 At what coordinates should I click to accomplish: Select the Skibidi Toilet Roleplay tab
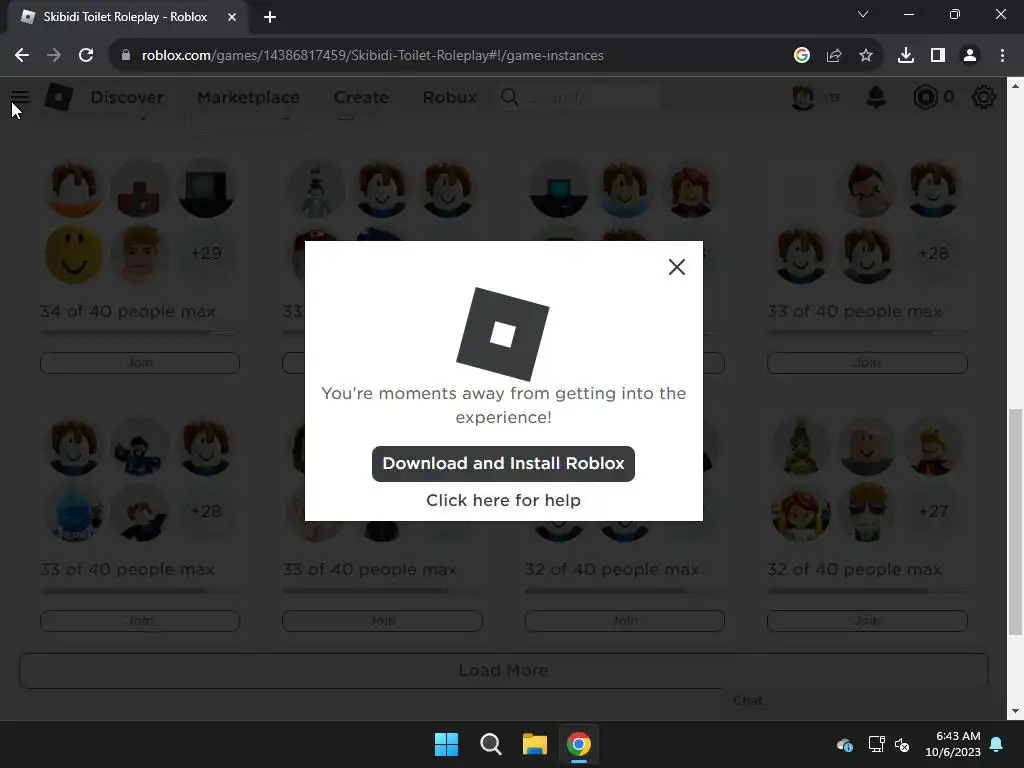coord(127,17)
